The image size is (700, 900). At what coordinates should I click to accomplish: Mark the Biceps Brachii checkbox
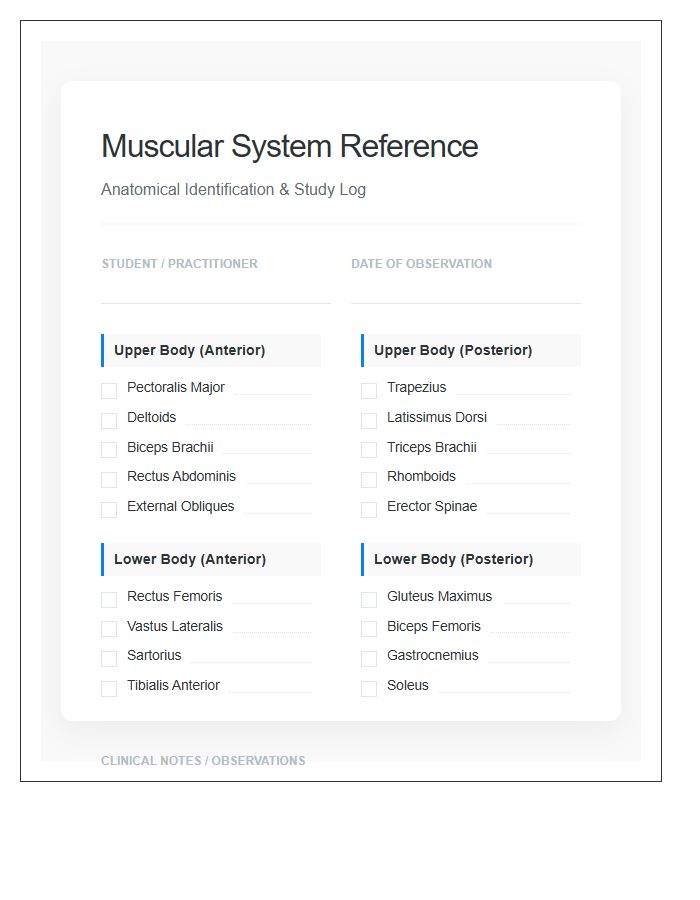click(x=109, y=450)
